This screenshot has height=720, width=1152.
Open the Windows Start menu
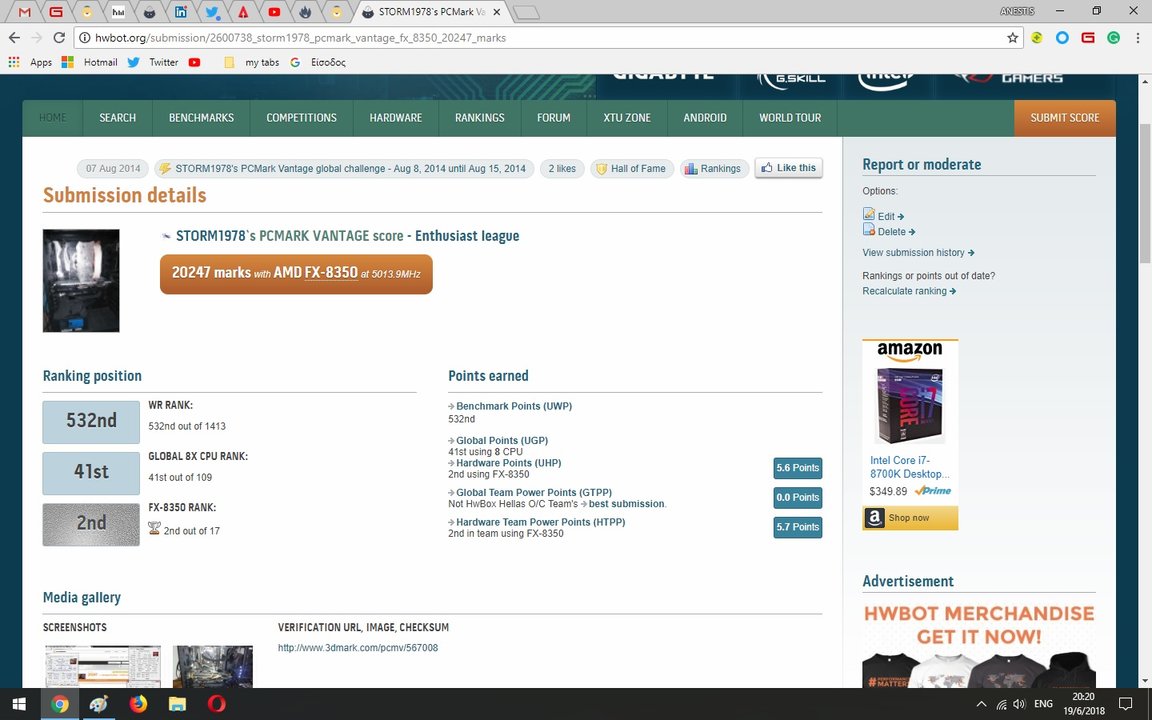point(19,704)
